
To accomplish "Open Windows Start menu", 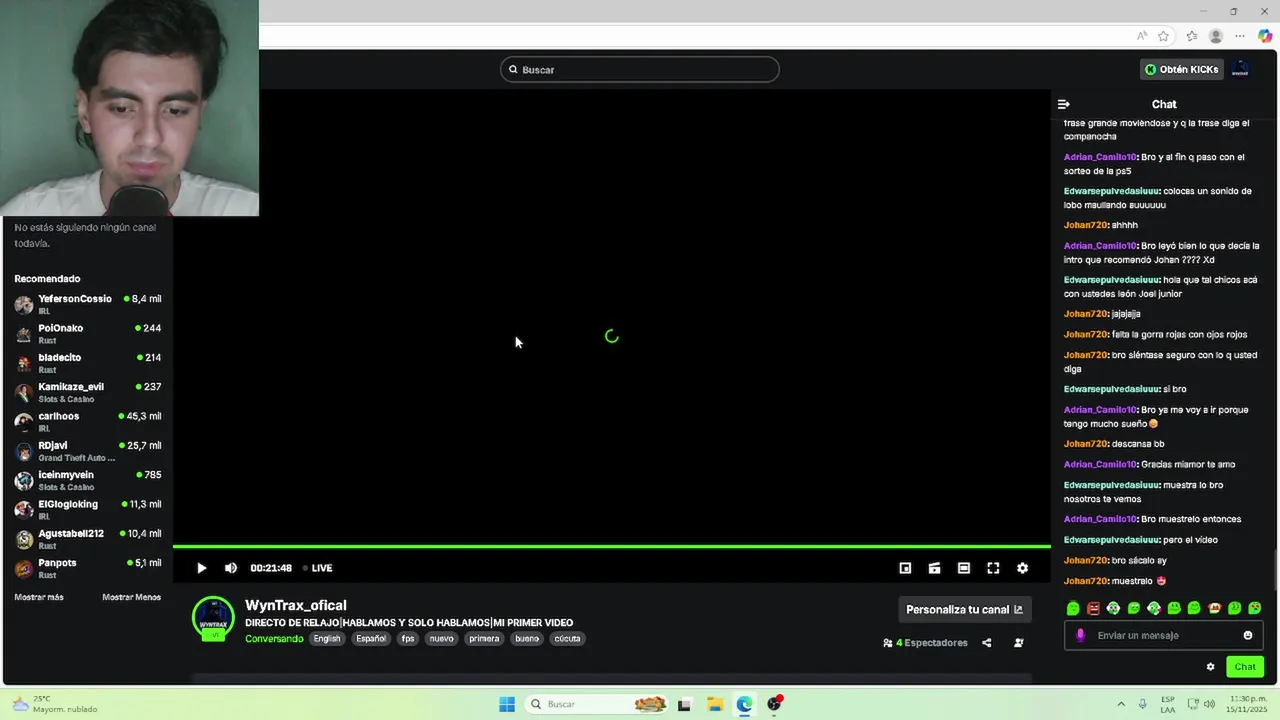I will coord(507,704).
